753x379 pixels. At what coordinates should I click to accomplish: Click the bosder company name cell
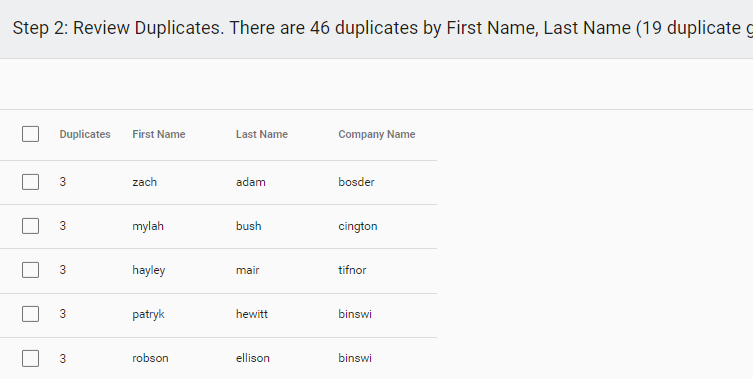(356, 182)
